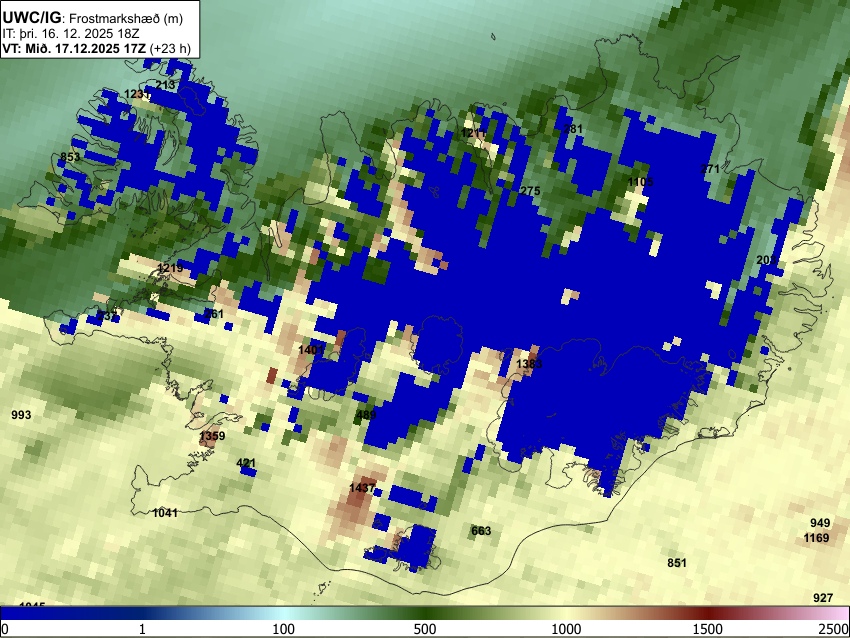Click the map value 421
The image size is (850, 638).
[x=246, y=463]
